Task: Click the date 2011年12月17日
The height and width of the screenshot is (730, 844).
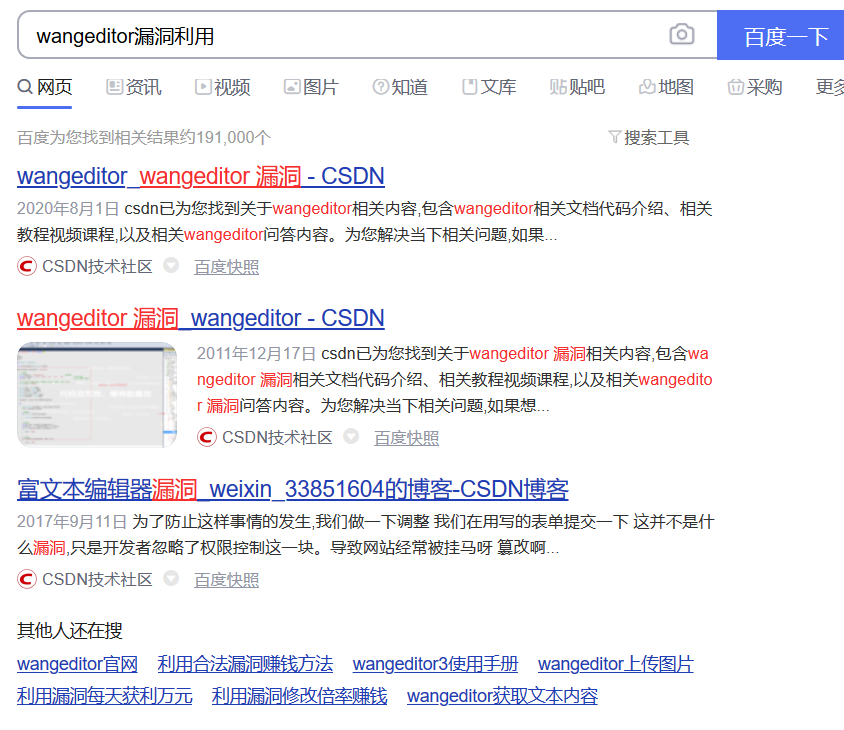Action: (256, 354)
